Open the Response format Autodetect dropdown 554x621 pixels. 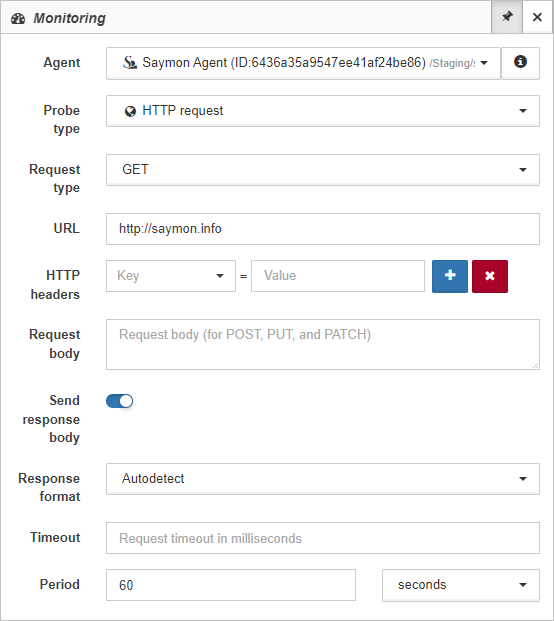(323, 479)
